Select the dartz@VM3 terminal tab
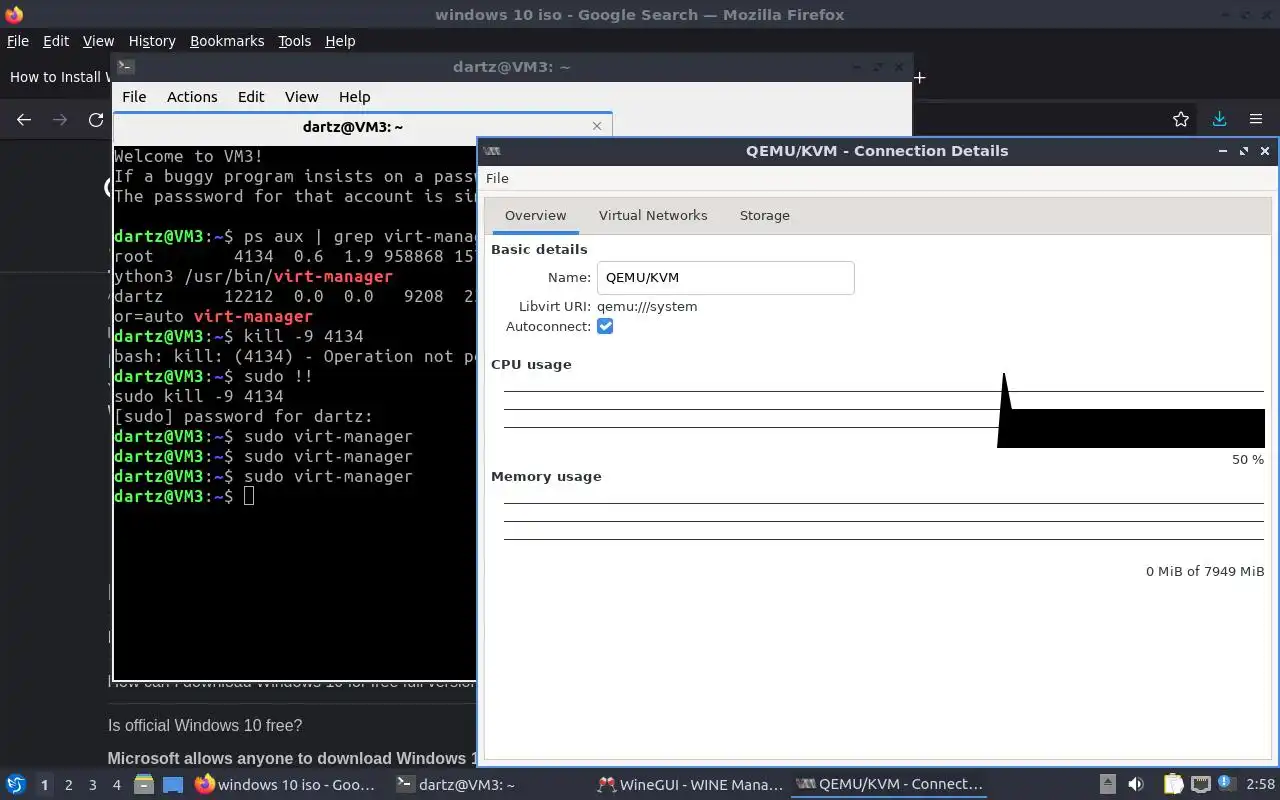This screenshot has height=800, width=1280. pyautogui.click(x=362, y=126)
